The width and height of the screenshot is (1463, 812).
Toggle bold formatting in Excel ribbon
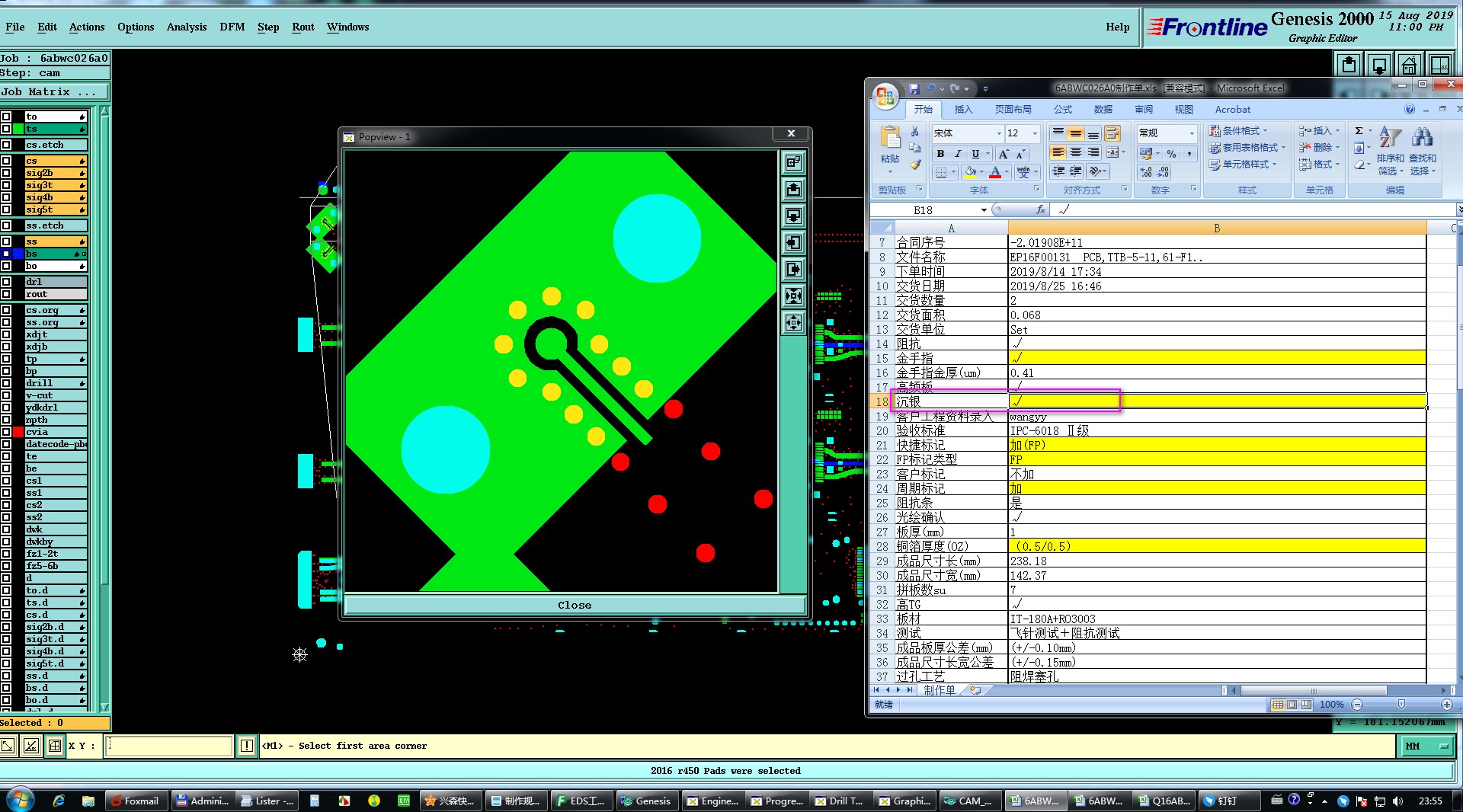(940, 154)
